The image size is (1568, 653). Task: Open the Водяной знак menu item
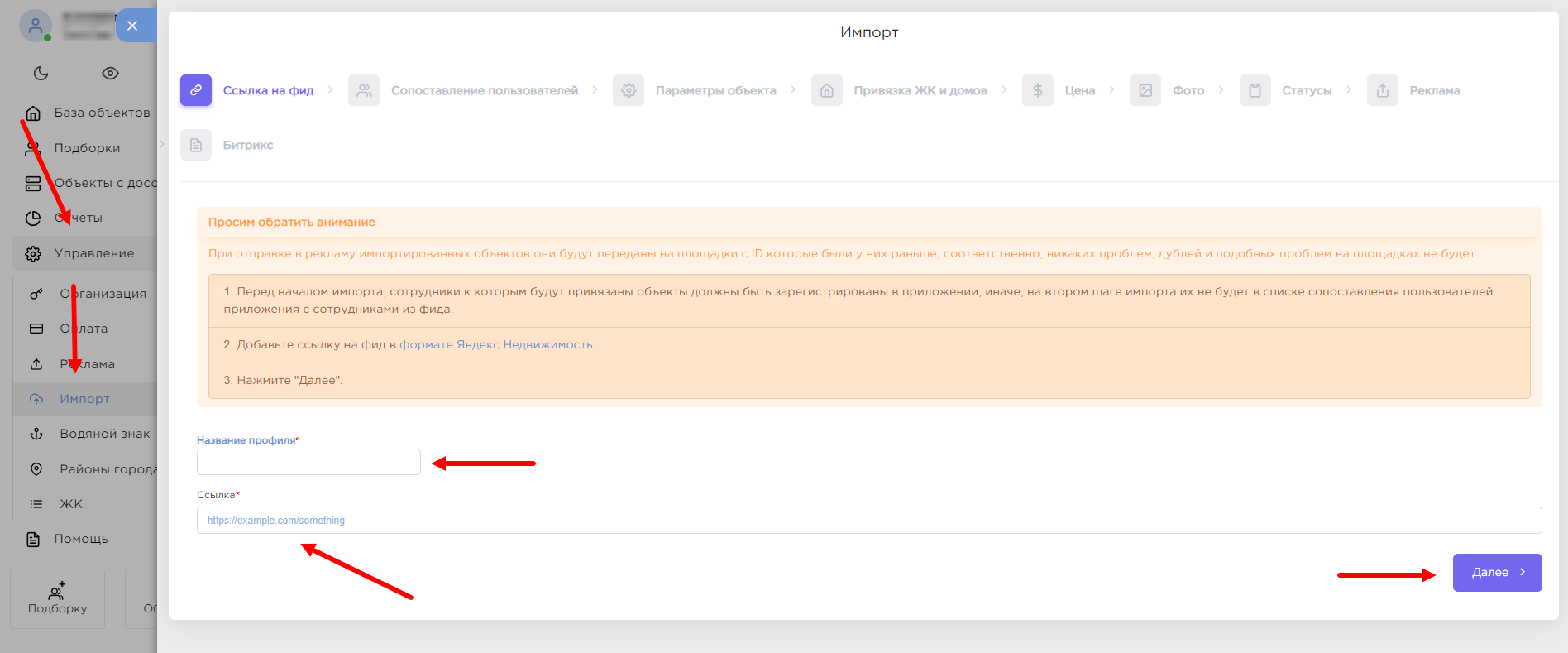click(x=104, y=434)
